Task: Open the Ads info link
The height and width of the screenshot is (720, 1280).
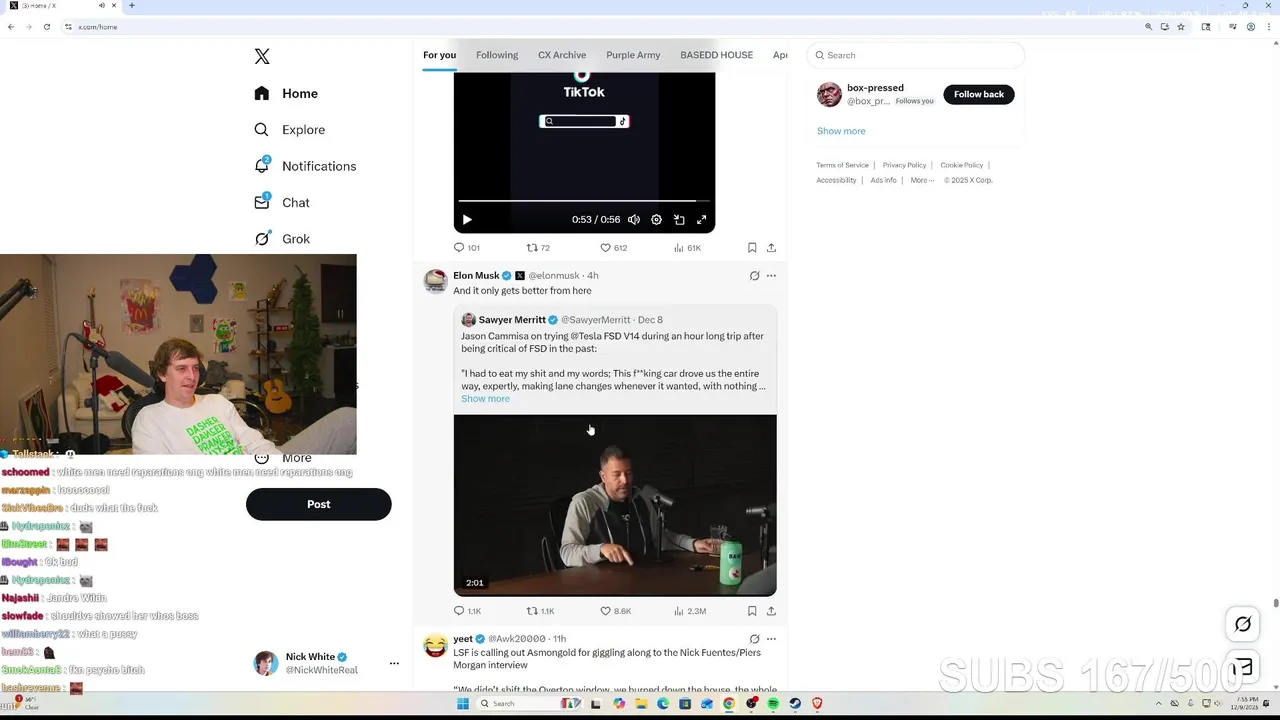Action: point(883,180)
